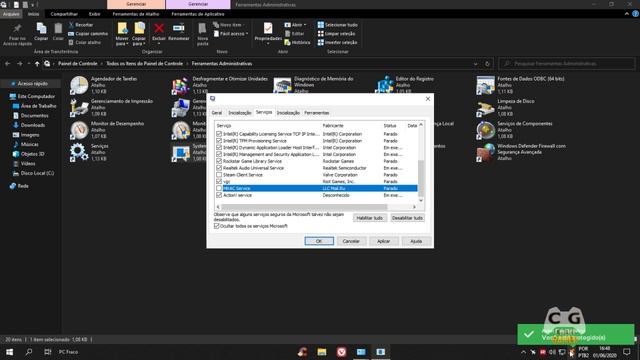Image resolution: width=640 pixels, height=360 pixels.
Task: Click the Habilitar tudo button
Action: (369, 218)
